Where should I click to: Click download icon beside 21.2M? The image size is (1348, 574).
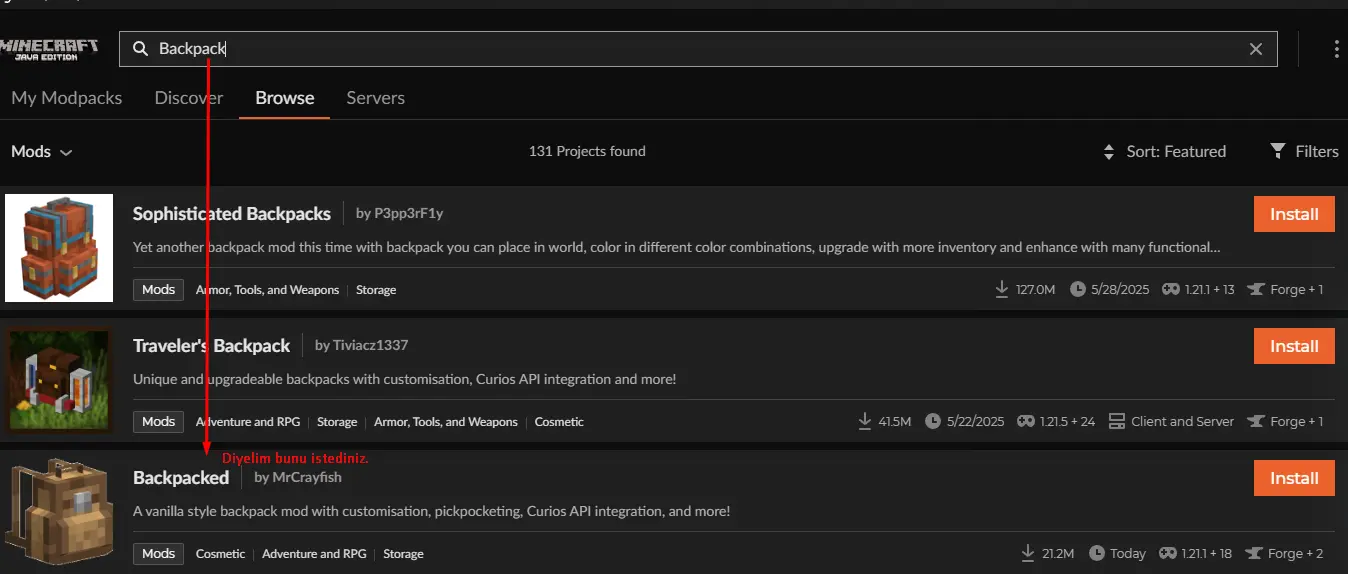[x=1027, y=553]
